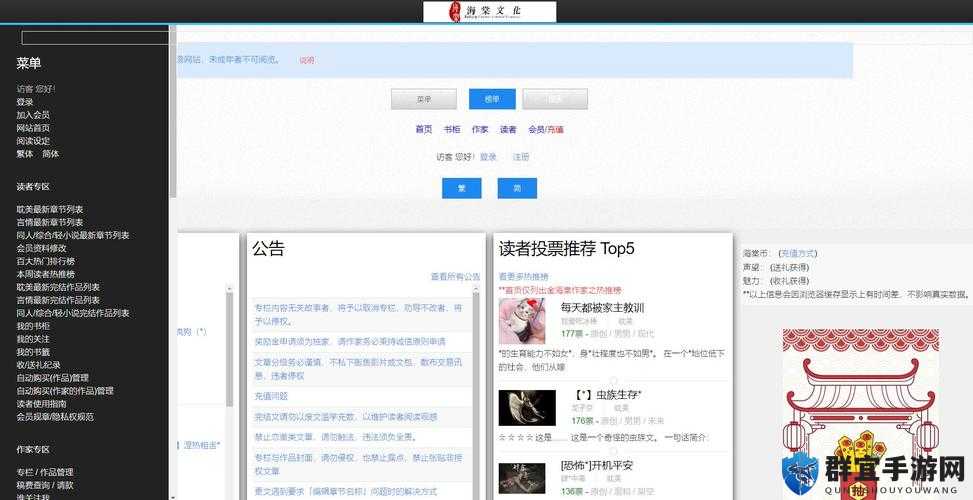Open 会员资料修改
The image size is (973, 500).
[x=42, y=248]
